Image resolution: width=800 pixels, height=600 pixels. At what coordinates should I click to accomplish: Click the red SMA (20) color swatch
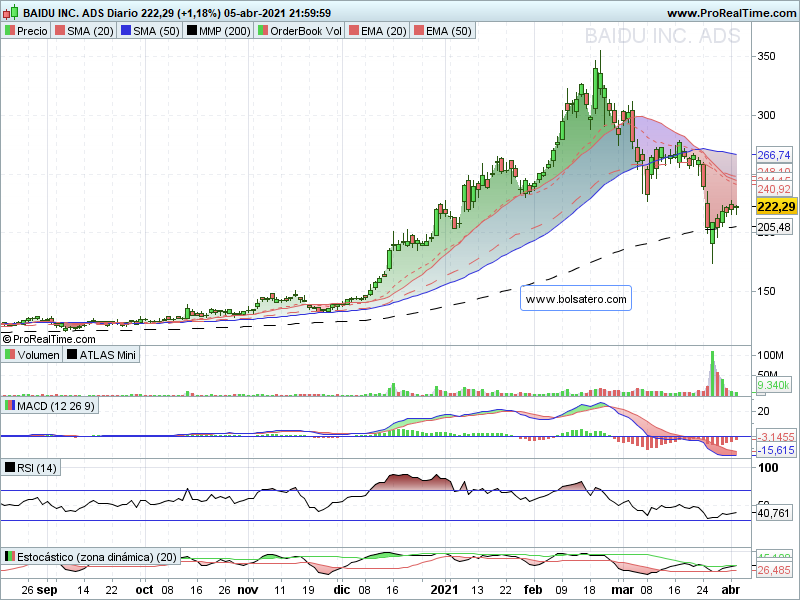(x=60, y=31)
